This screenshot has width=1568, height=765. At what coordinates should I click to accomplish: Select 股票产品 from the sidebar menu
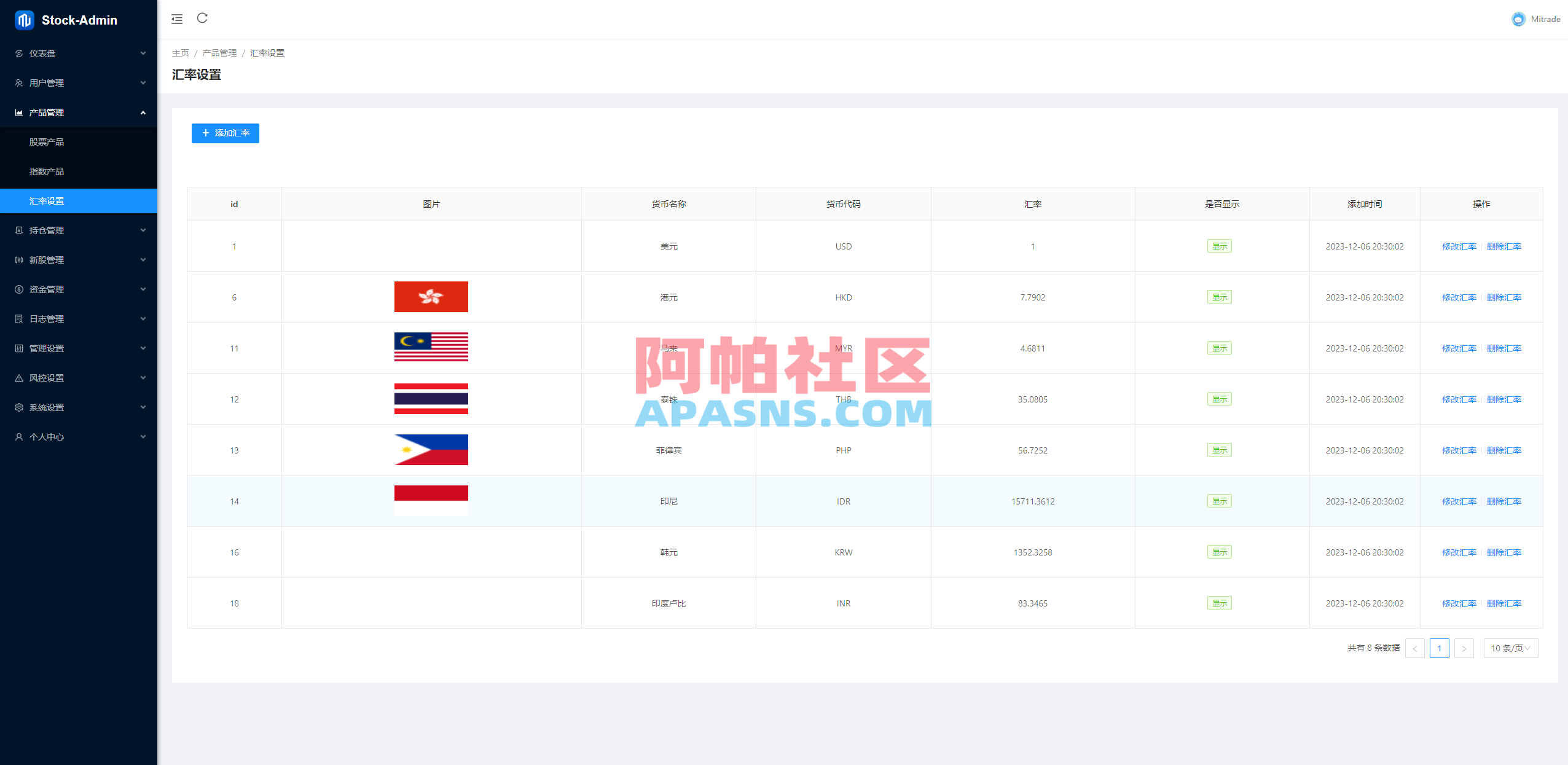coord(47,141)
